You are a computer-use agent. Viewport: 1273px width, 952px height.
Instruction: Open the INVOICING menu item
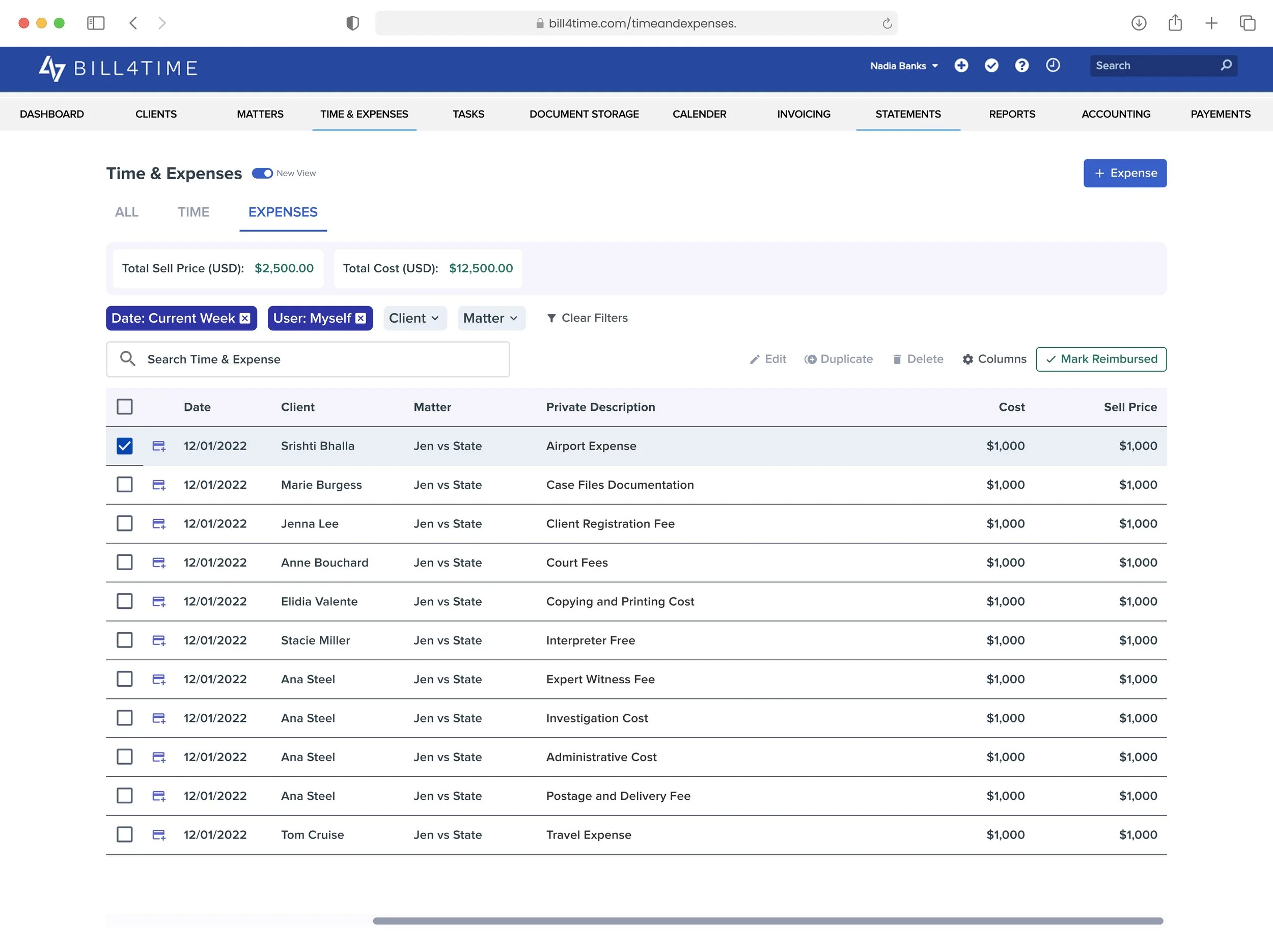click(804, 114)
